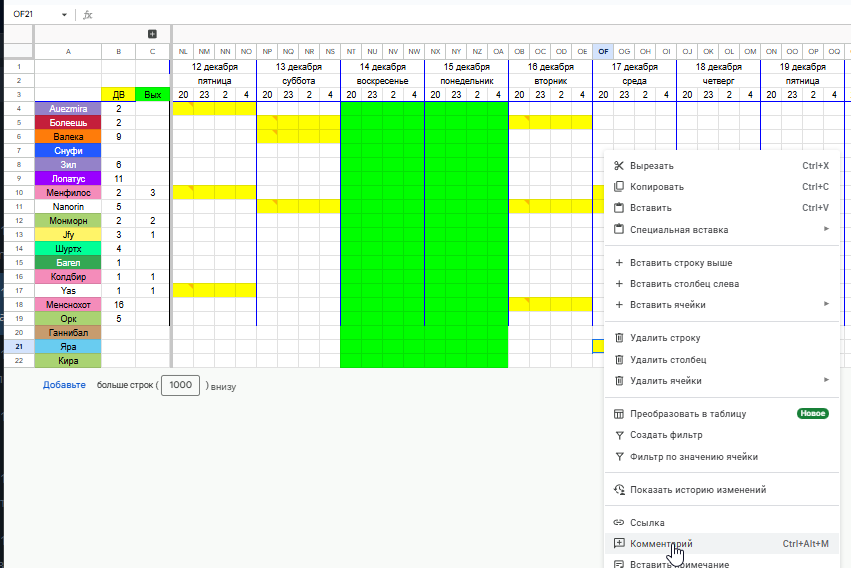Click the comment plus icon beside Комментарий

coord(619,543)
